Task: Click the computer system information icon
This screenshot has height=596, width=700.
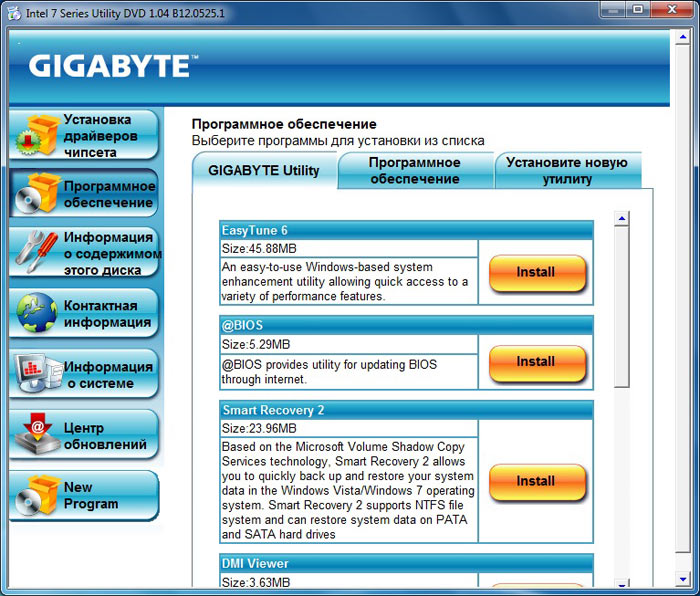Action: pyautogui.click(x=38, y=373)
